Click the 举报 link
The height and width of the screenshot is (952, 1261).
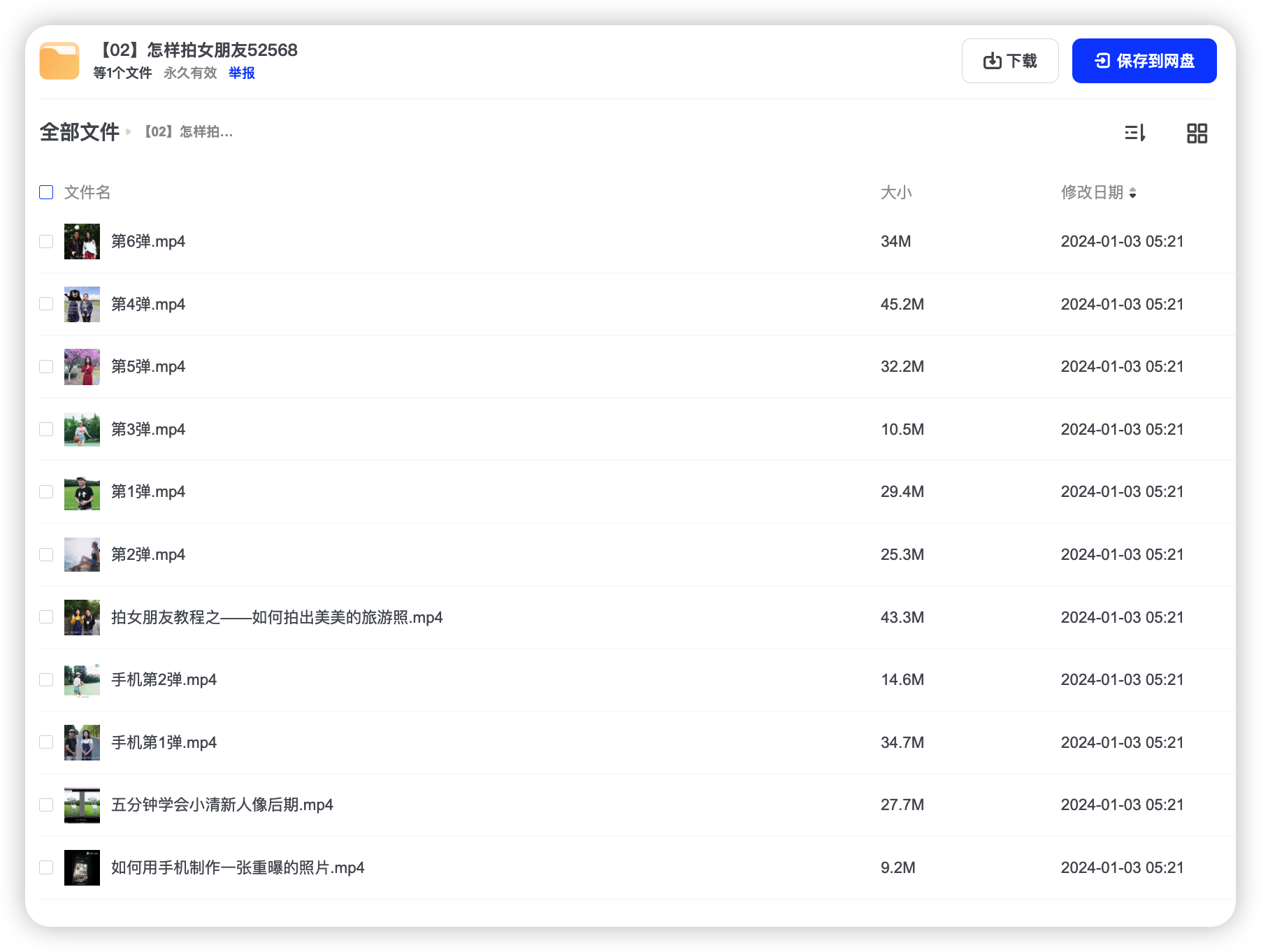point(242,73)
